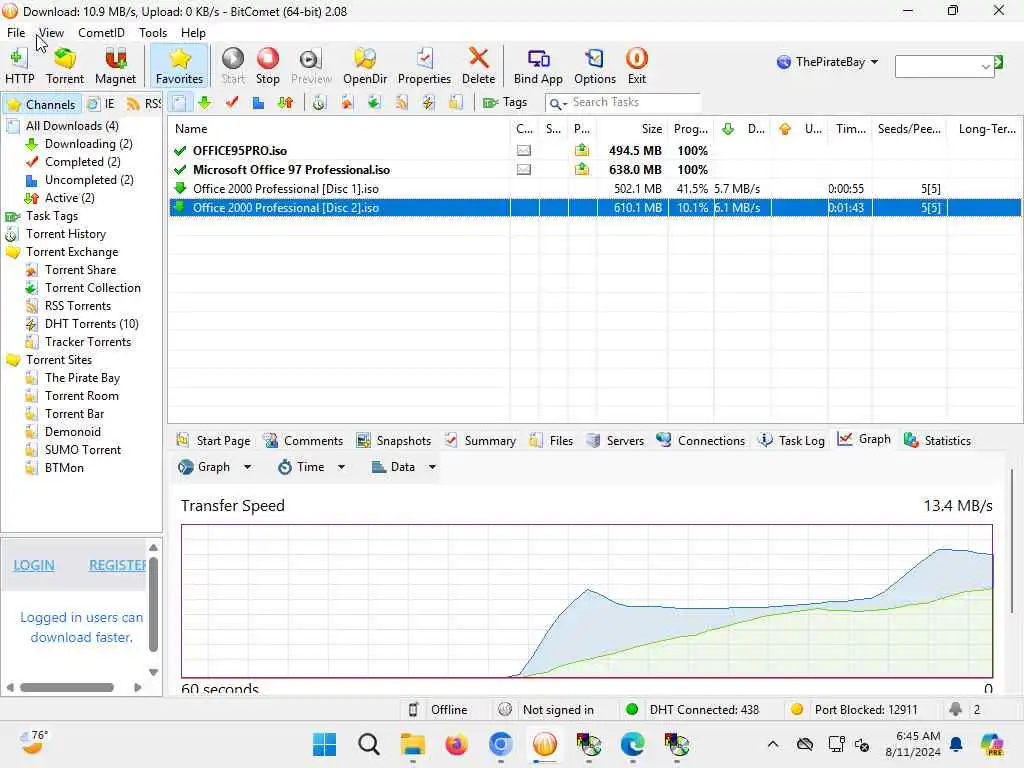
Task: Click the upload speed orange arrow column header
Action: [x=799, y=129]
